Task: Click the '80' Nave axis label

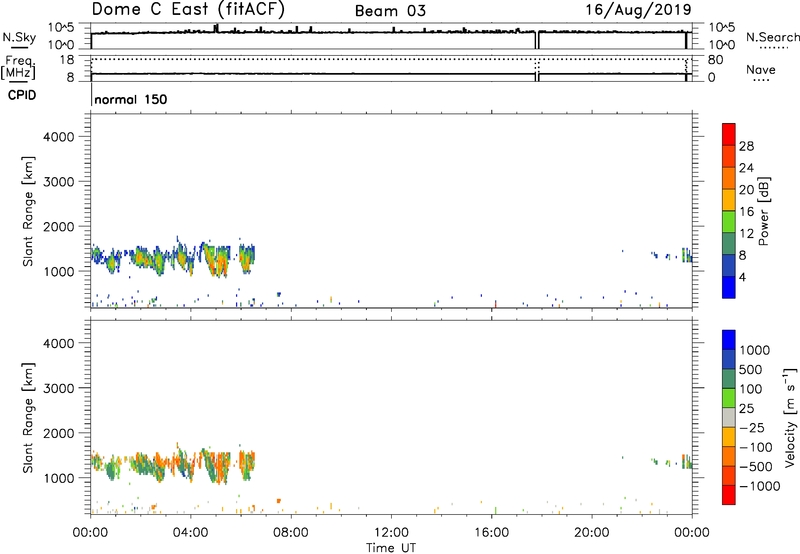Action: point(715,60)
